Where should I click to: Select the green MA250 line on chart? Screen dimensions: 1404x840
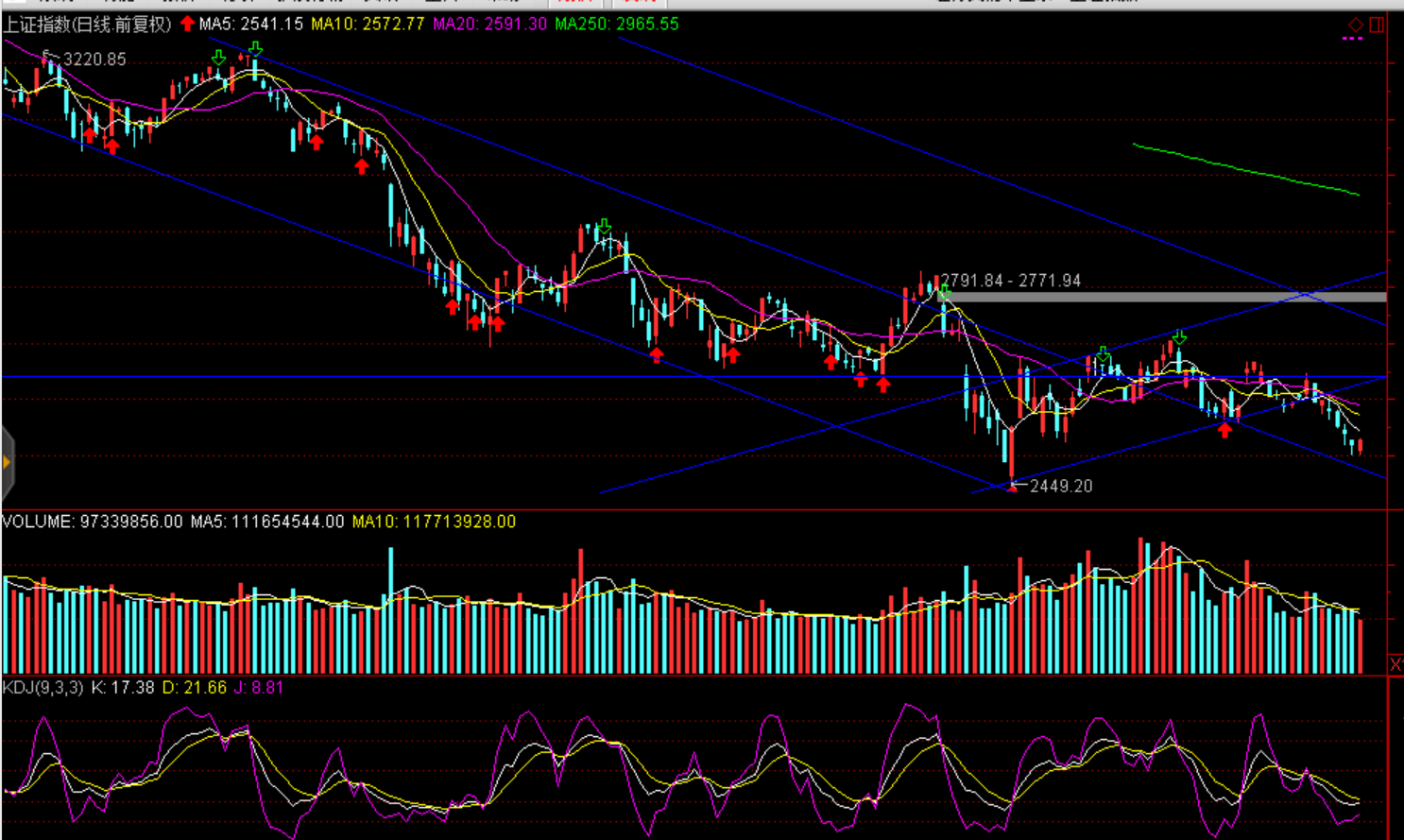(1247, 171)
